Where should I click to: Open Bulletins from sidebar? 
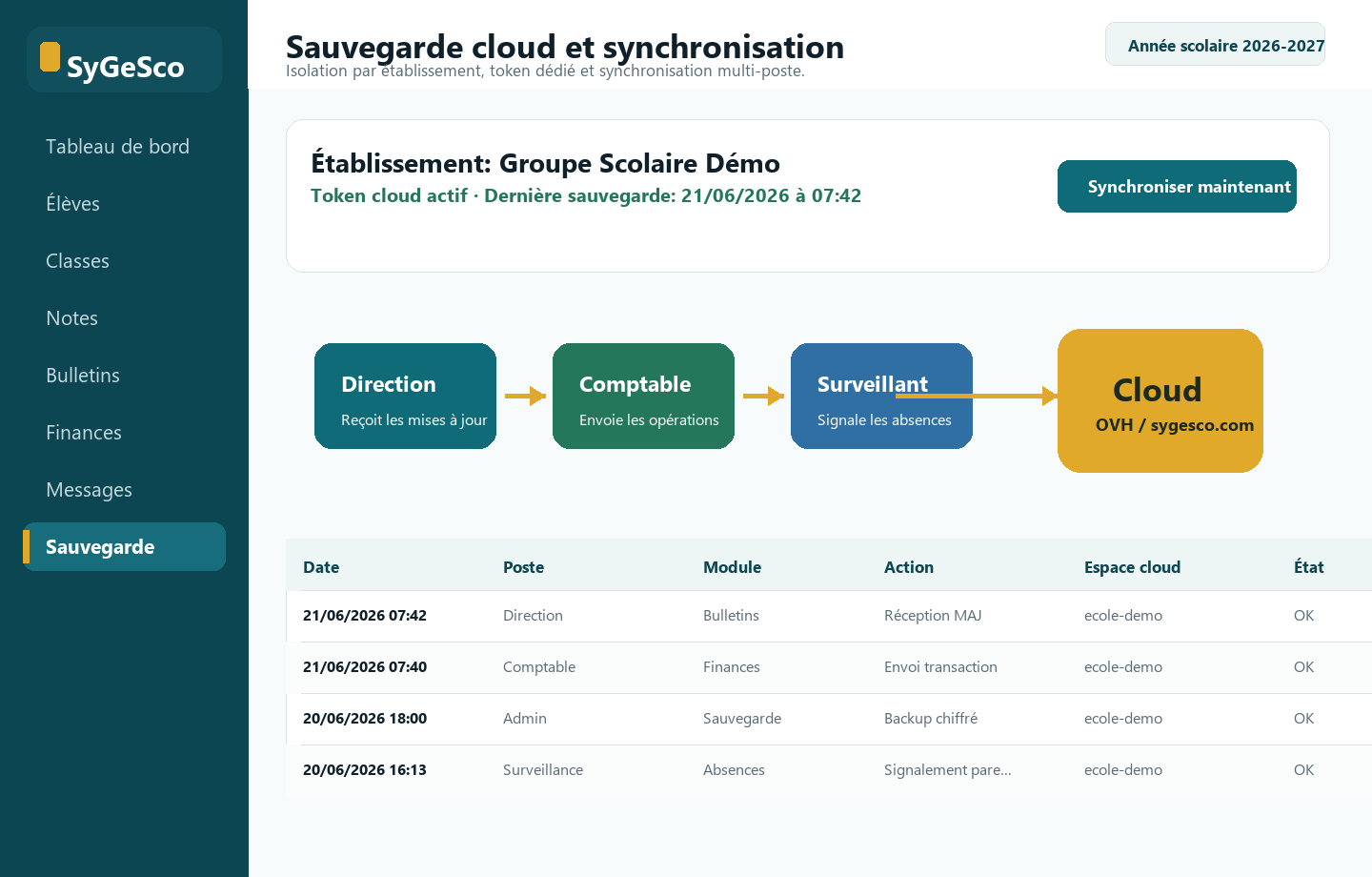83,376
